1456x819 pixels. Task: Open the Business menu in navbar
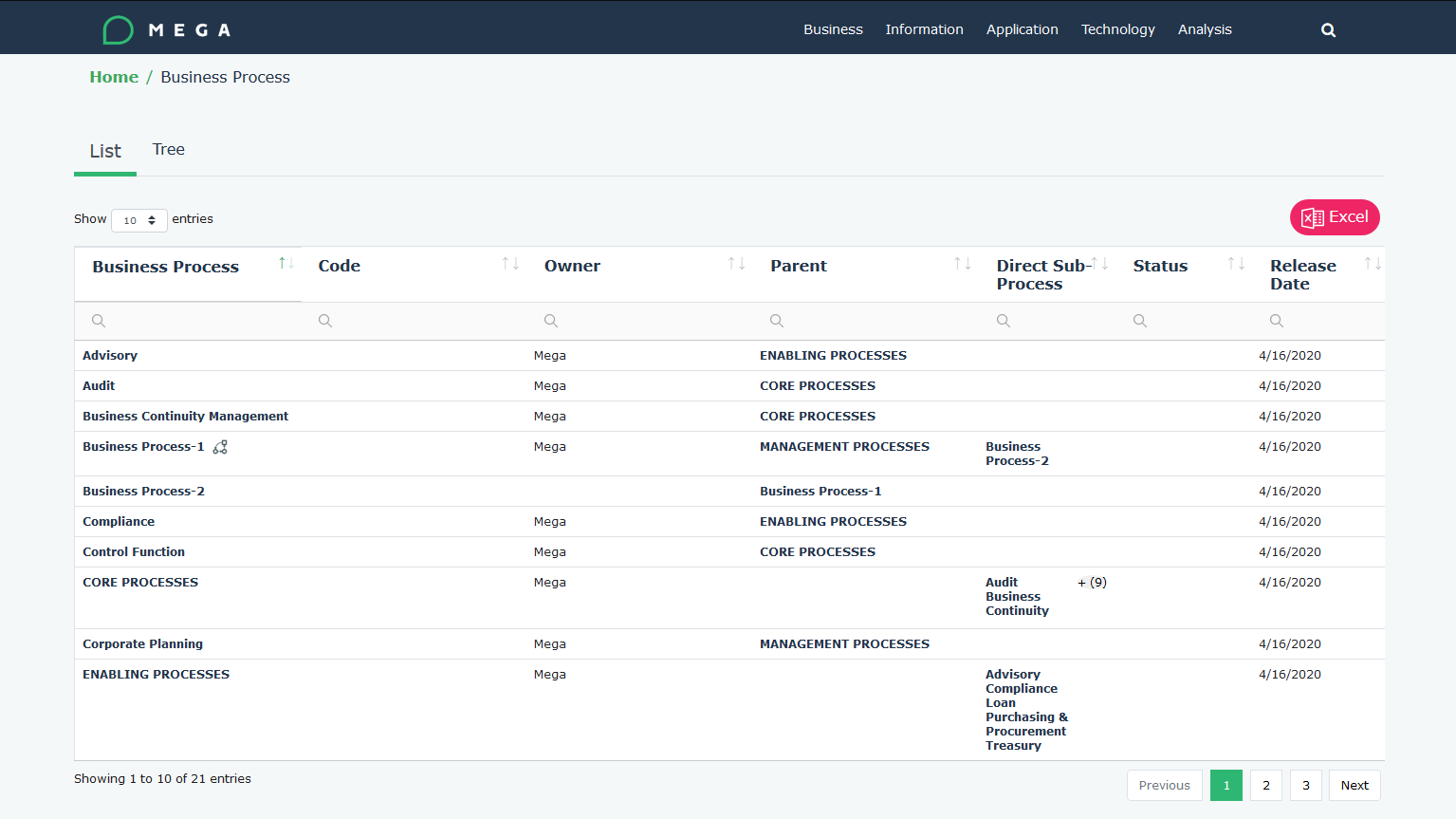click(833, 29)
